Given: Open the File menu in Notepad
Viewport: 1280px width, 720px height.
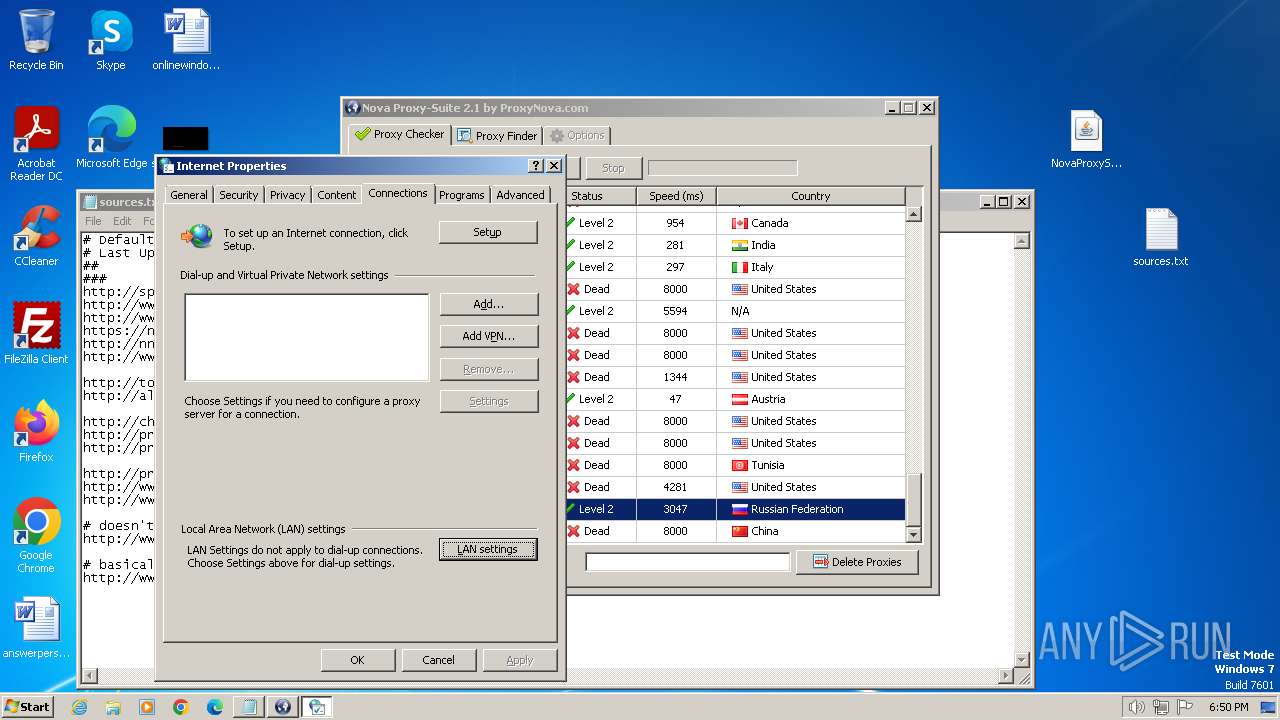Looking at the screenshot, I should coord(93,221).
